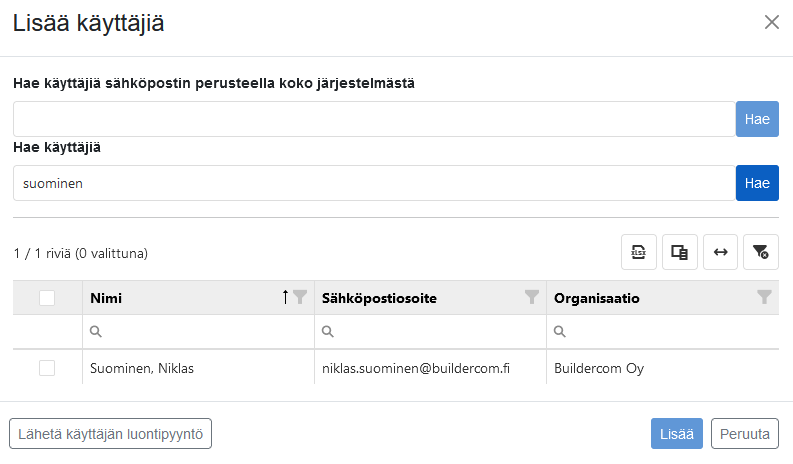The height and width of the screenshot is (464, 793).
Task: Select the checkbox for Suominen, Niklas
Action: click(47, 368)
